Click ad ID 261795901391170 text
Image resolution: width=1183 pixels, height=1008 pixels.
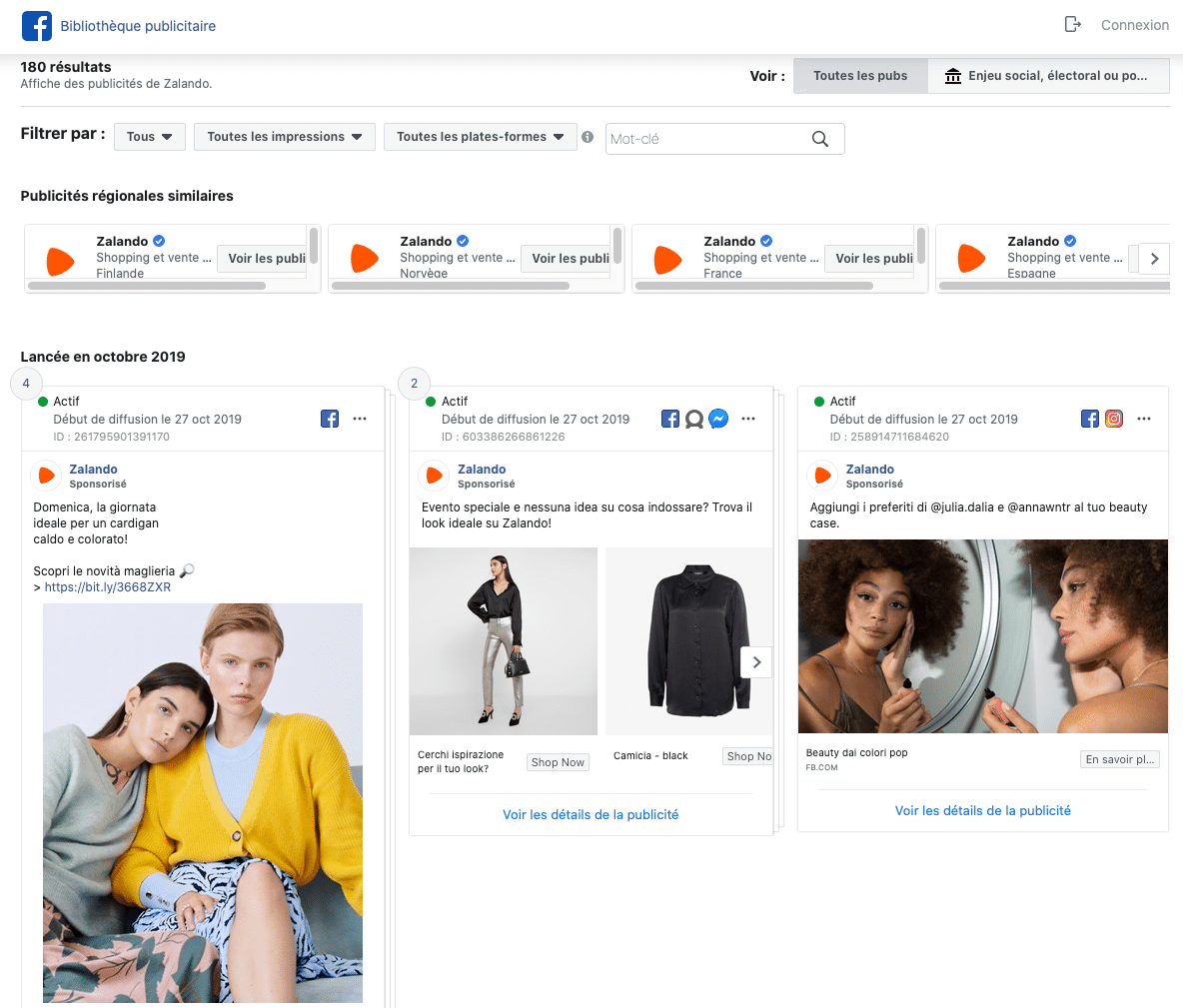111,437
